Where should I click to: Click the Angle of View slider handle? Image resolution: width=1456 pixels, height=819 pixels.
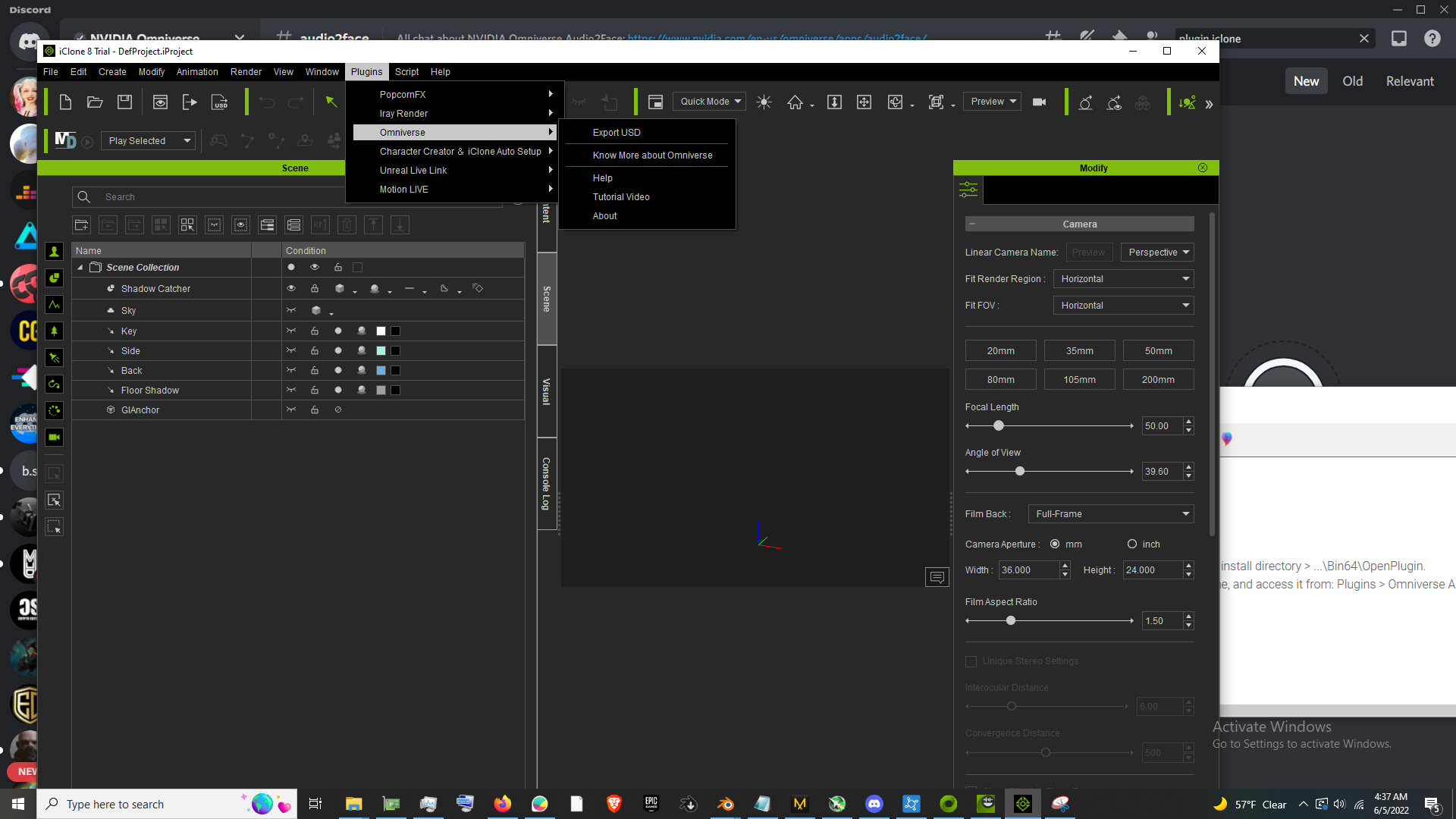click(x=1020, y=471)
